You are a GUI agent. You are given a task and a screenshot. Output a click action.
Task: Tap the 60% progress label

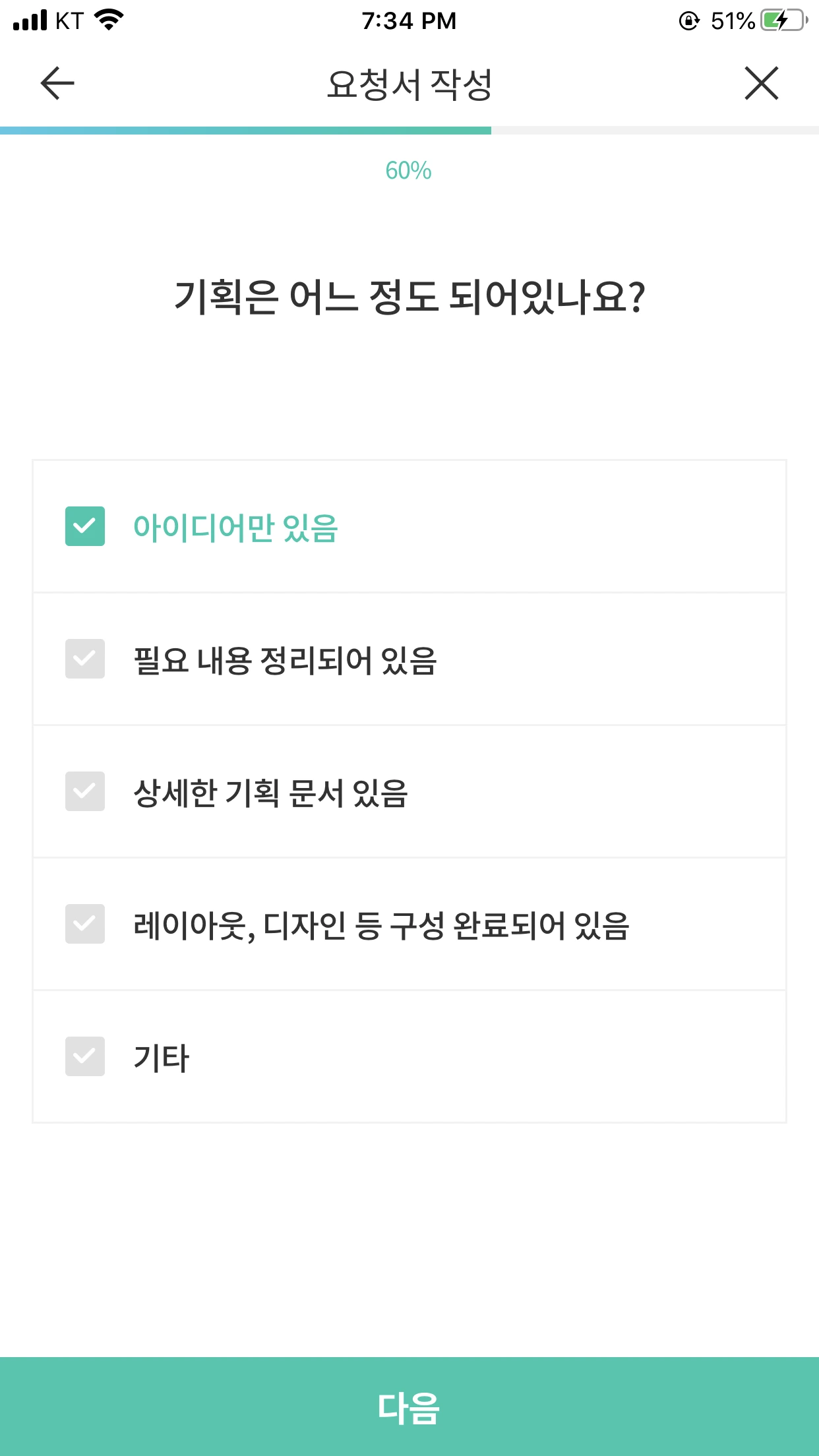[x=409, y=171]
